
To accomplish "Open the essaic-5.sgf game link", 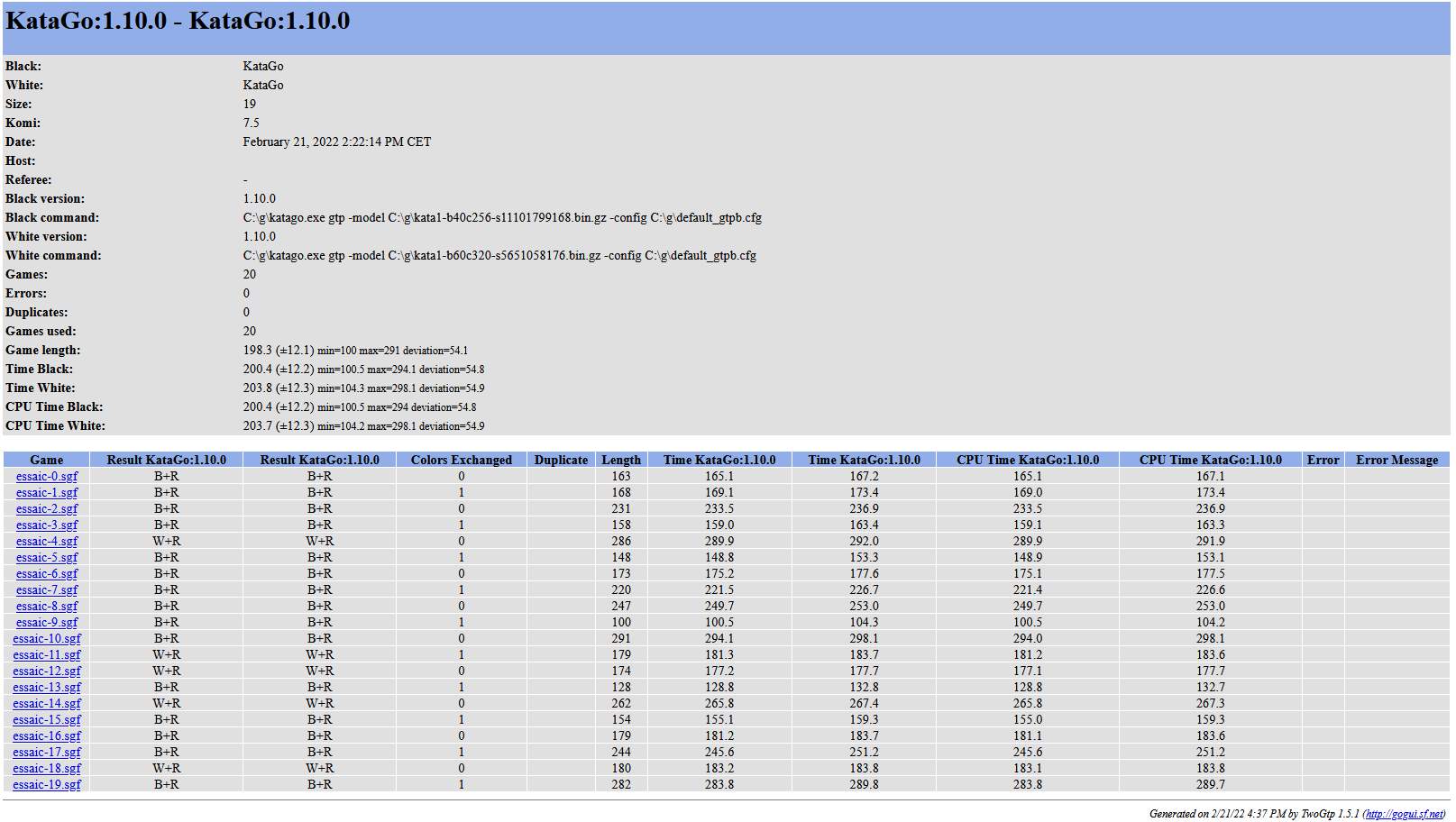I will click(47, 557).
